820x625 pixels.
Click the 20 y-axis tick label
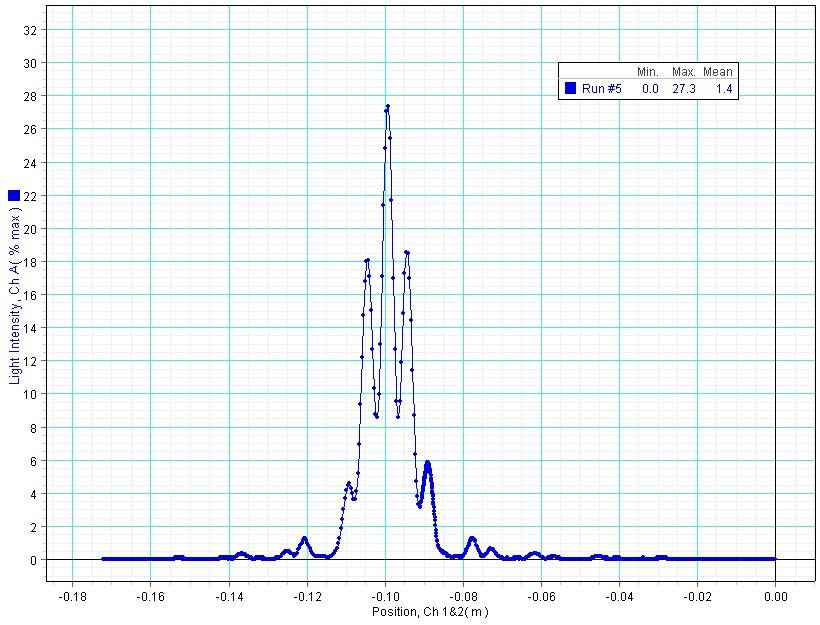pos(31,229)
